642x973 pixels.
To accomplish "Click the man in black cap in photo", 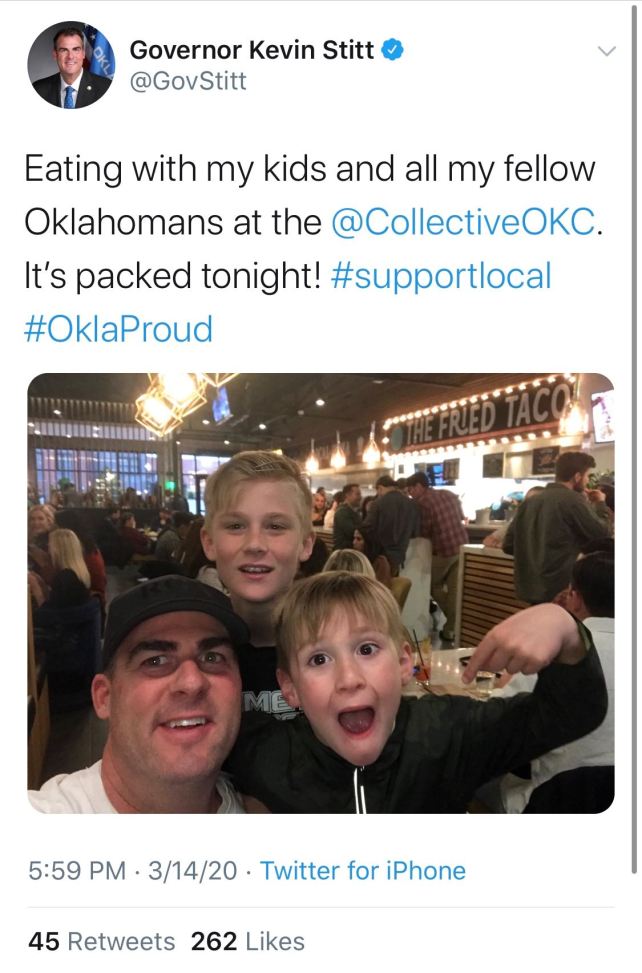I will [x=167, y=695].
